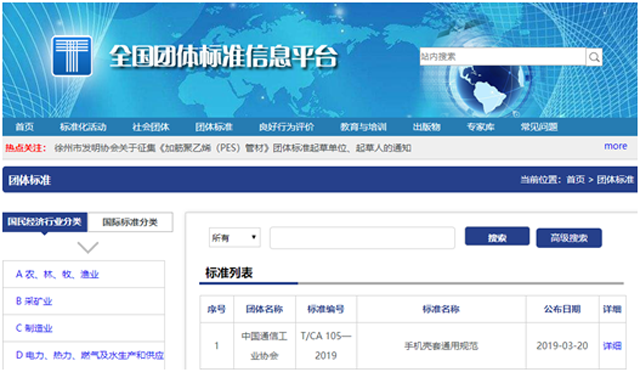
Task: Open 首页 in navigation bar
Action: pos(24,127)
